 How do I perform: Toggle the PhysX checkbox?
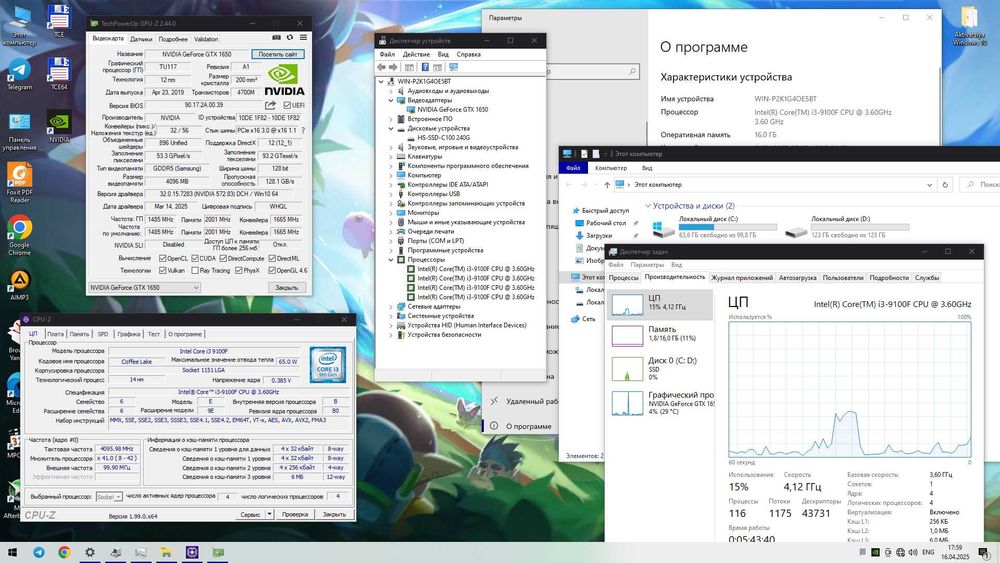coord(238,270)
